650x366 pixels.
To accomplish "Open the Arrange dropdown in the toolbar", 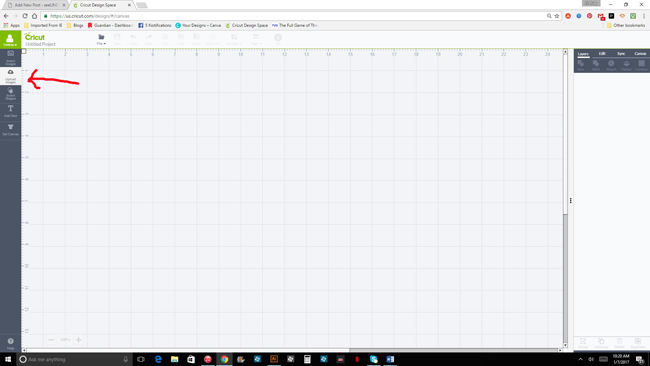I will (x=234, y=39).
